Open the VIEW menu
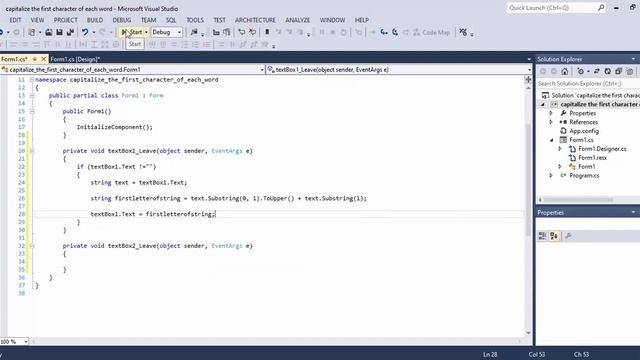Viewport: 640px width, 360px height. pyautogui.click(x=37, y=20)
